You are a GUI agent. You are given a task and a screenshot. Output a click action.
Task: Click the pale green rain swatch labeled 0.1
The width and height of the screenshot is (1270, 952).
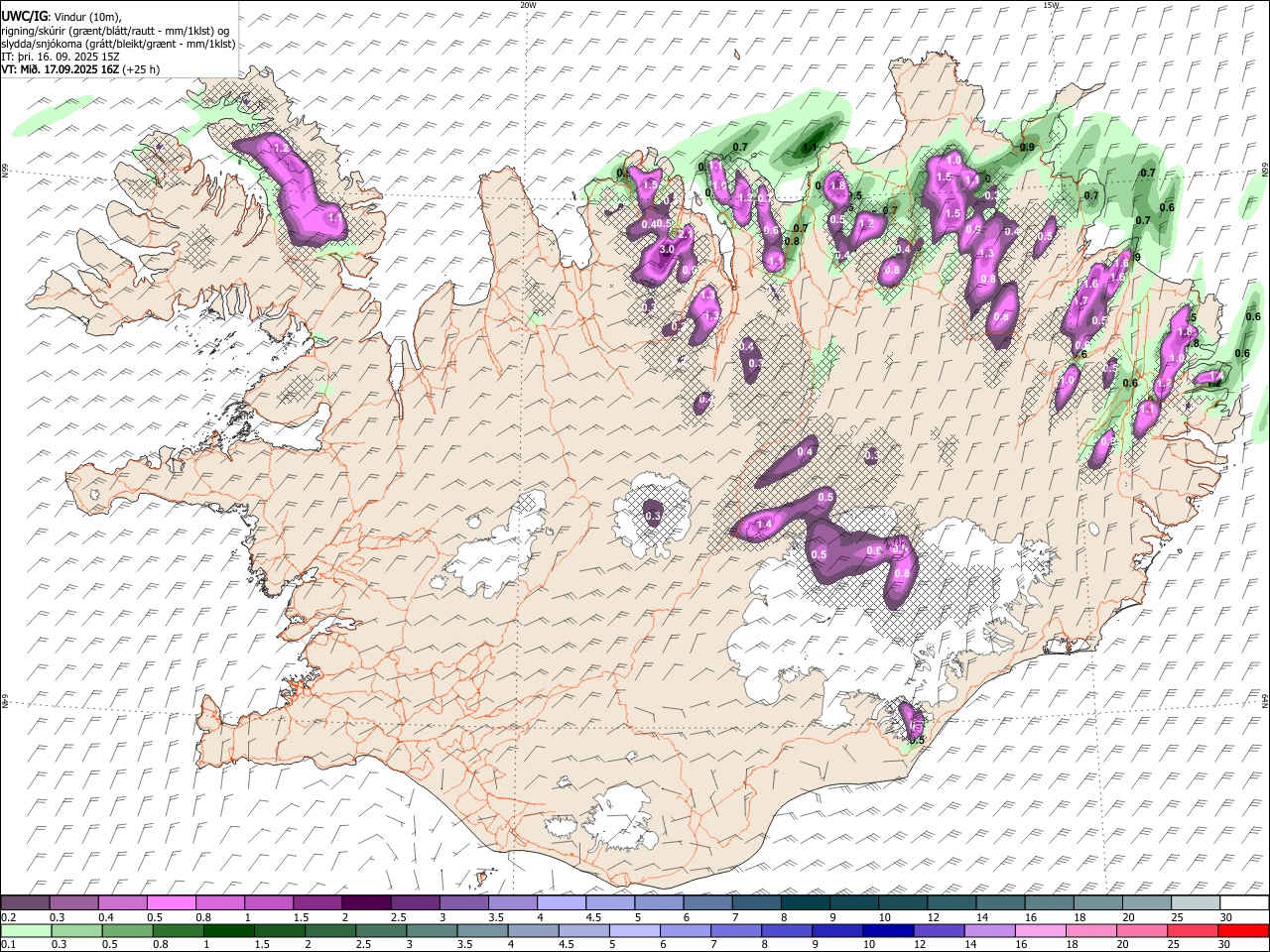(26, 930)
